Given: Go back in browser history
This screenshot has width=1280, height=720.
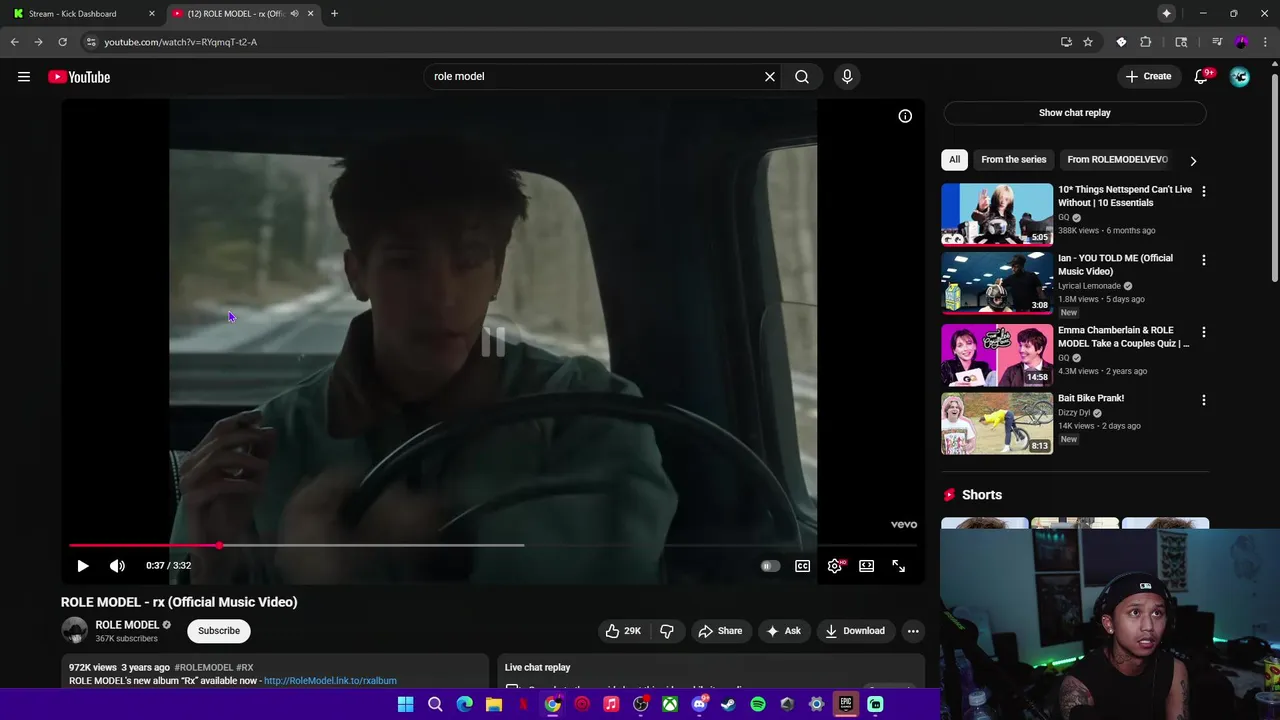Looking at the screenshot, I should click(x=14, y=42).
